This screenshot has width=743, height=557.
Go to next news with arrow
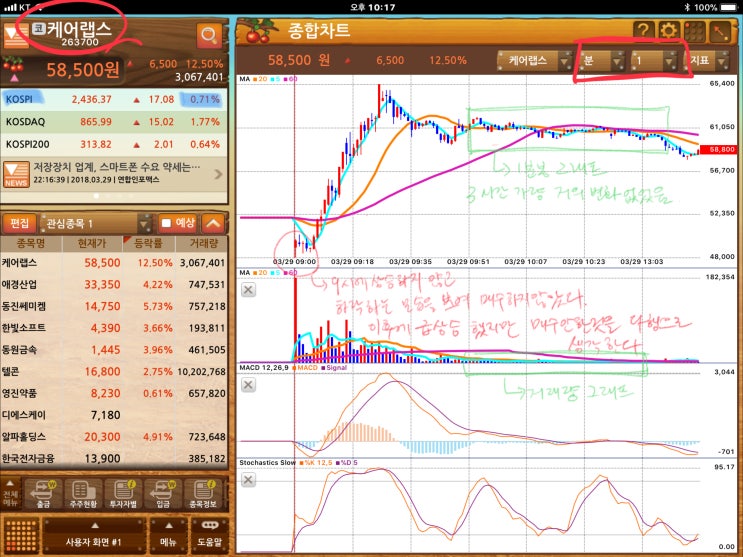pyautogui.click(x=218, y=174)
